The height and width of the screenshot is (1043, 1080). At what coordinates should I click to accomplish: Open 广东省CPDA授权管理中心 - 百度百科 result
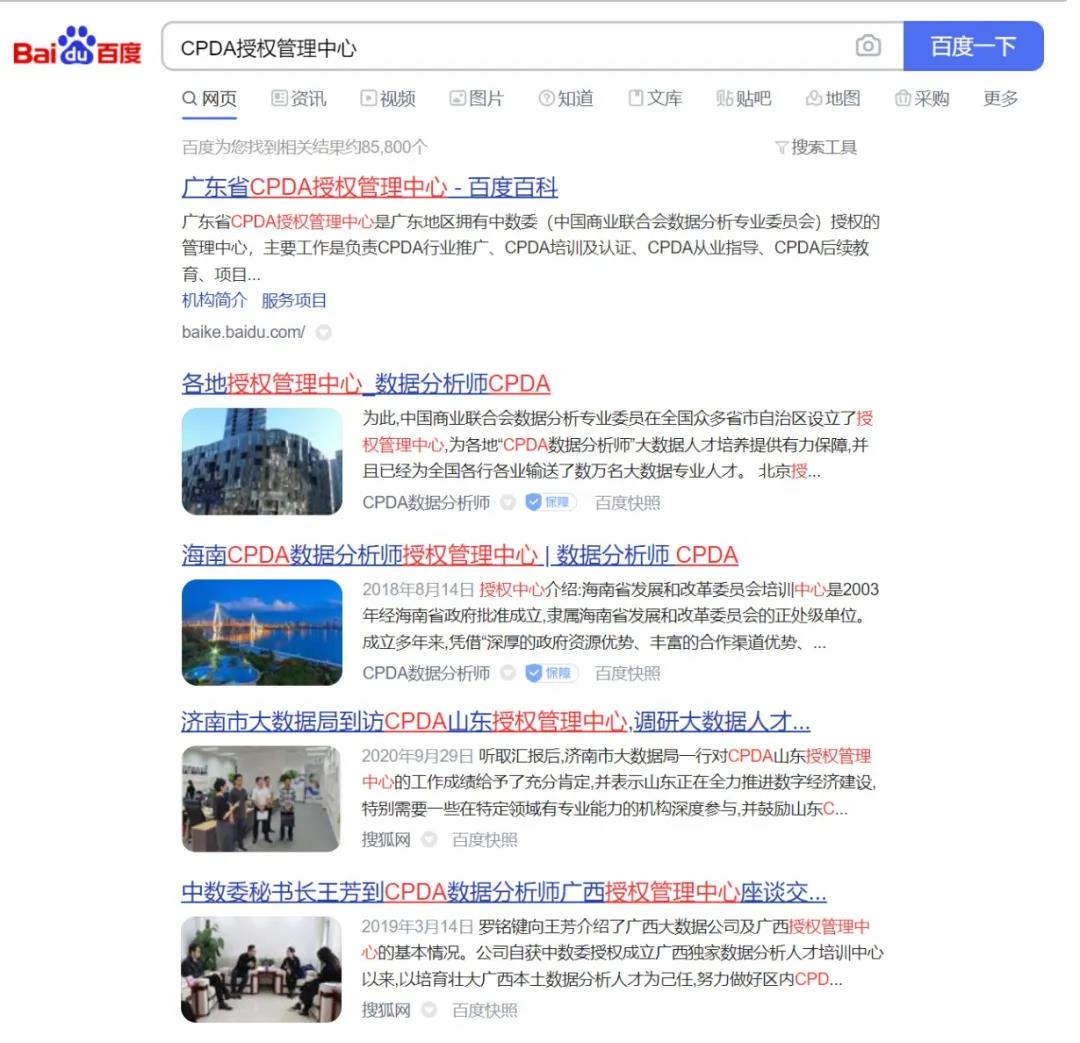[370, 187]
